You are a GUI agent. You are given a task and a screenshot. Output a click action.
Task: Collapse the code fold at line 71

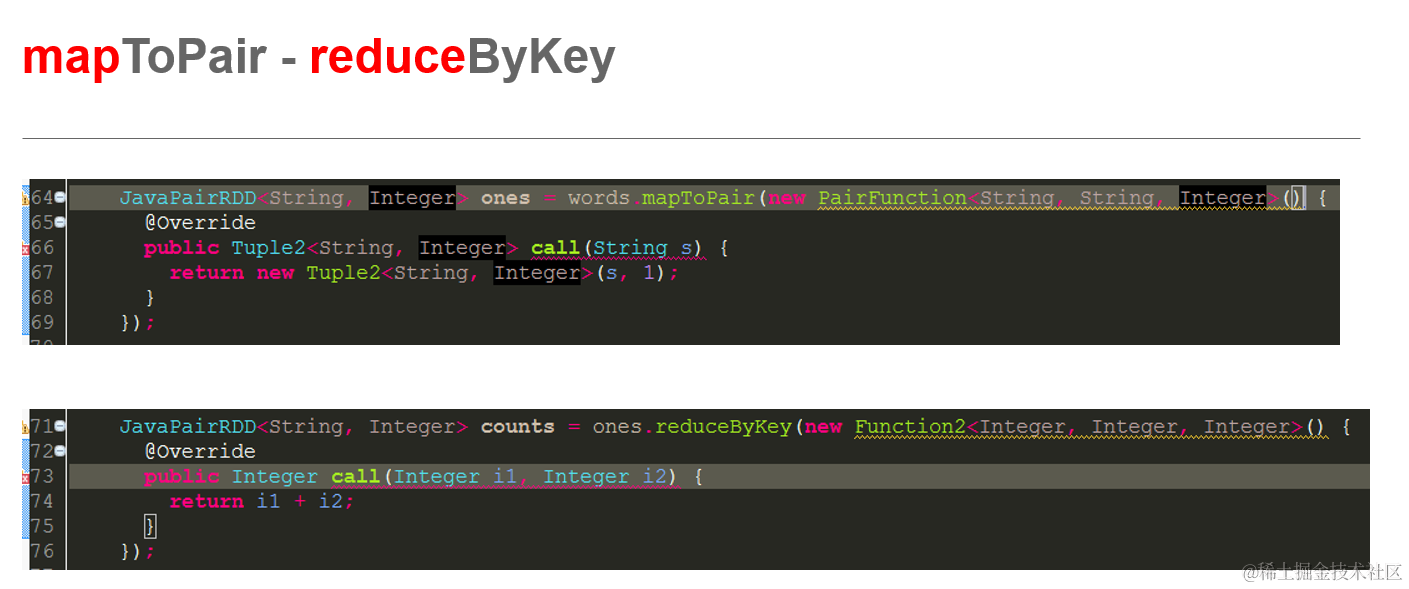[x=60, y=427]
